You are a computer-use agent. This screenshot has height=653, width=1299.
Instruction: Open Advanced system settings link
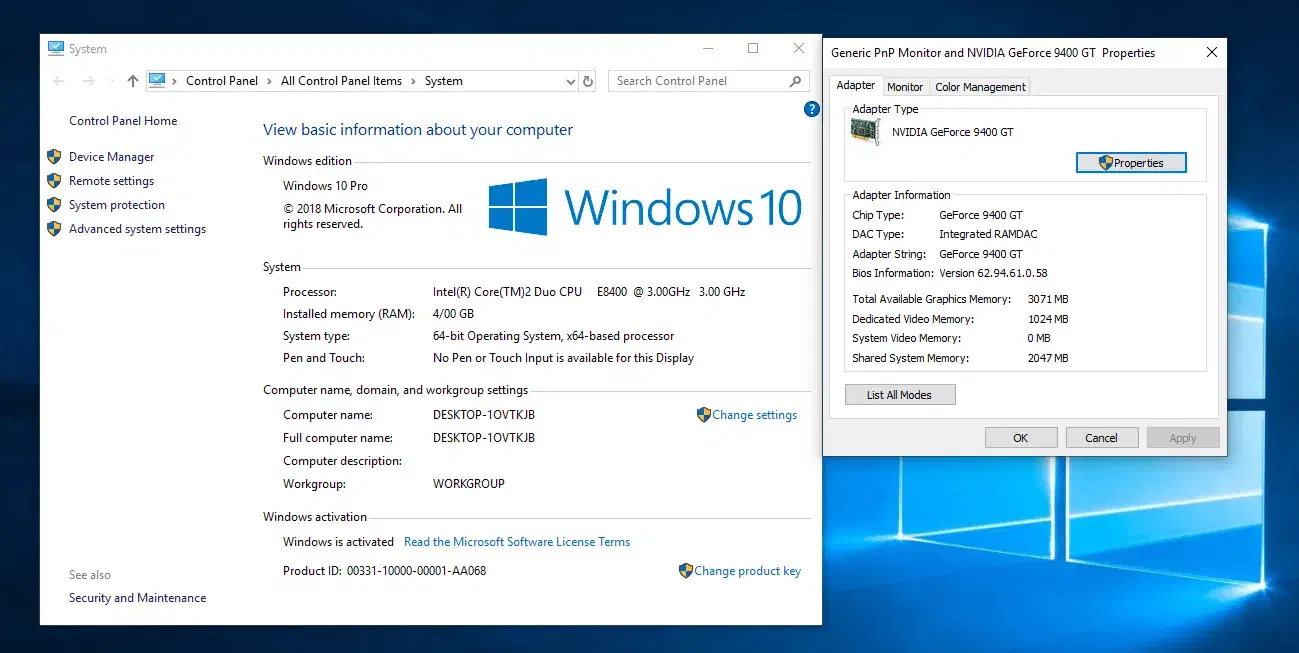(137, 229)
